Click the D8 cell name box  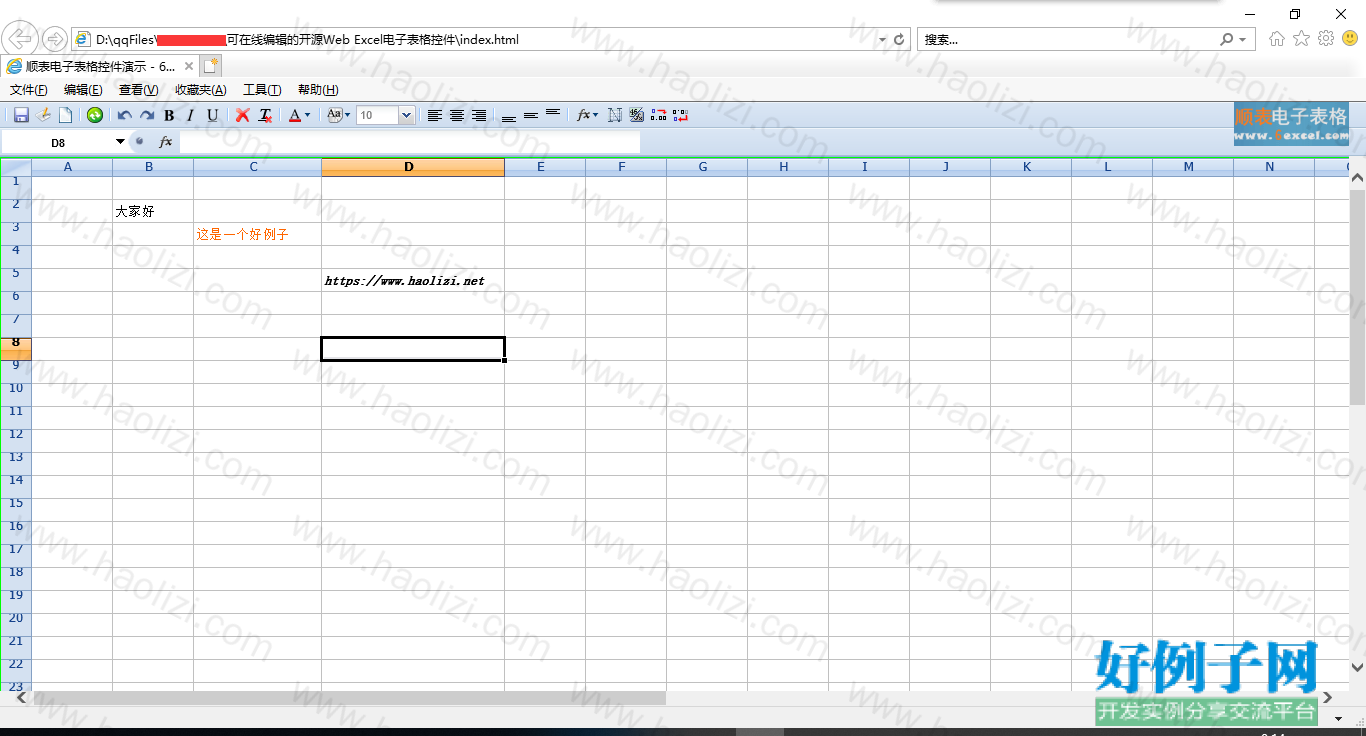58,143
